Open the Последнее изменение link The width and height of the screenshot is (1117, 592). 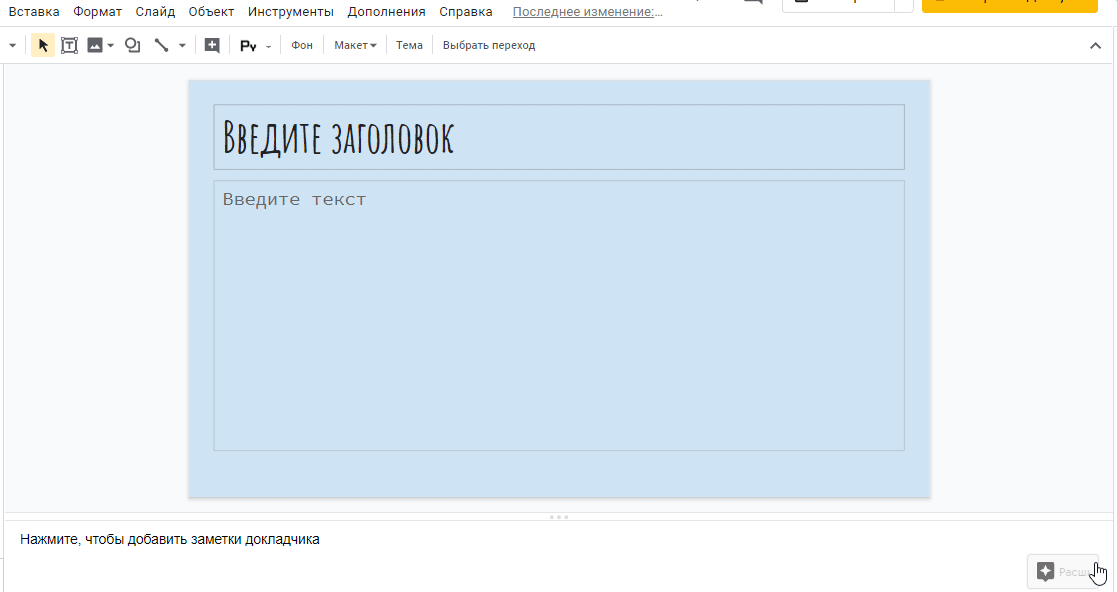click(x=588, y=11)
